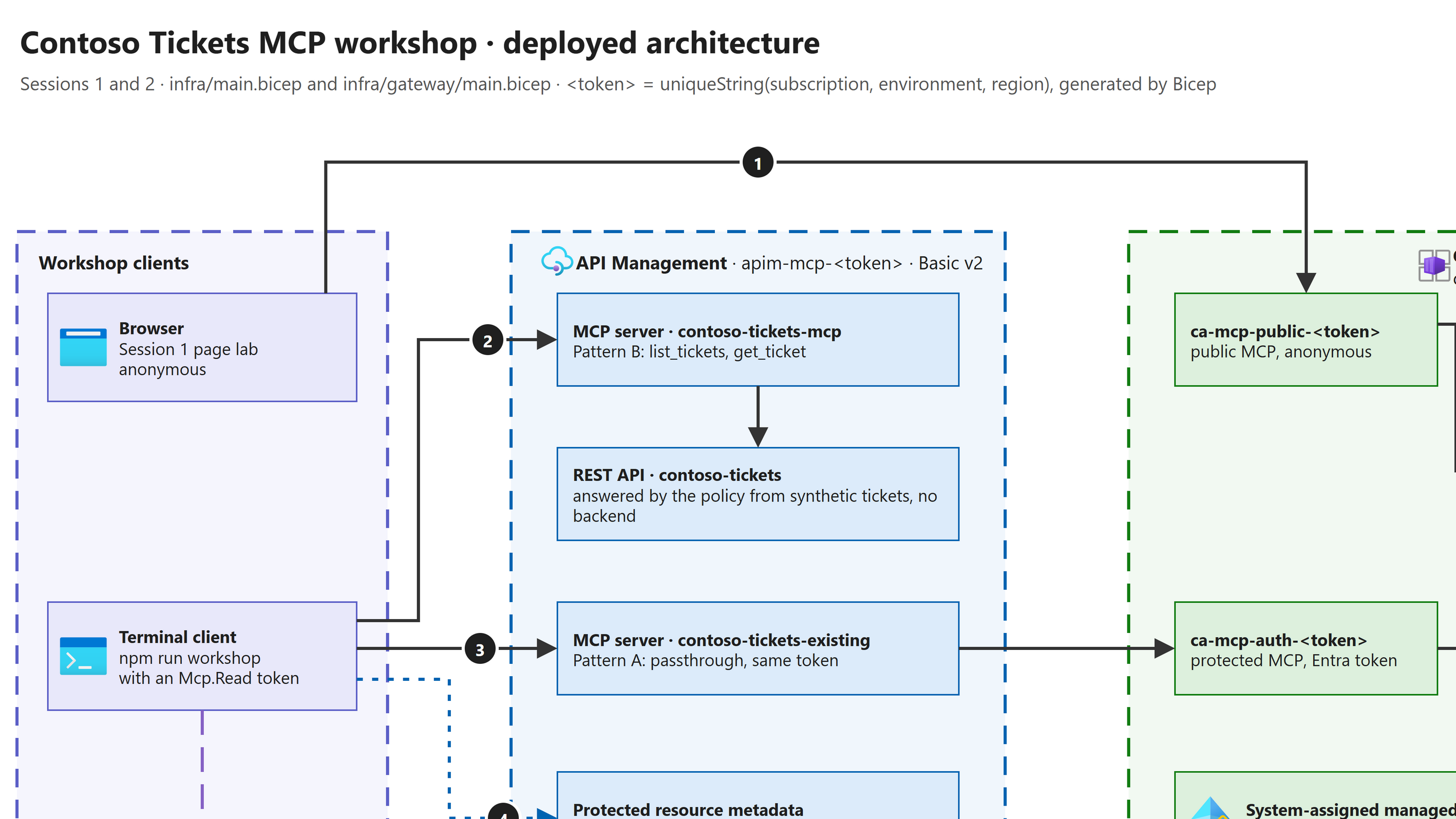Click the 'System-assigned managed' identity label
Image resolution: width=1456 pixels, height=819 pixels.
click(x=1350, y=809)
